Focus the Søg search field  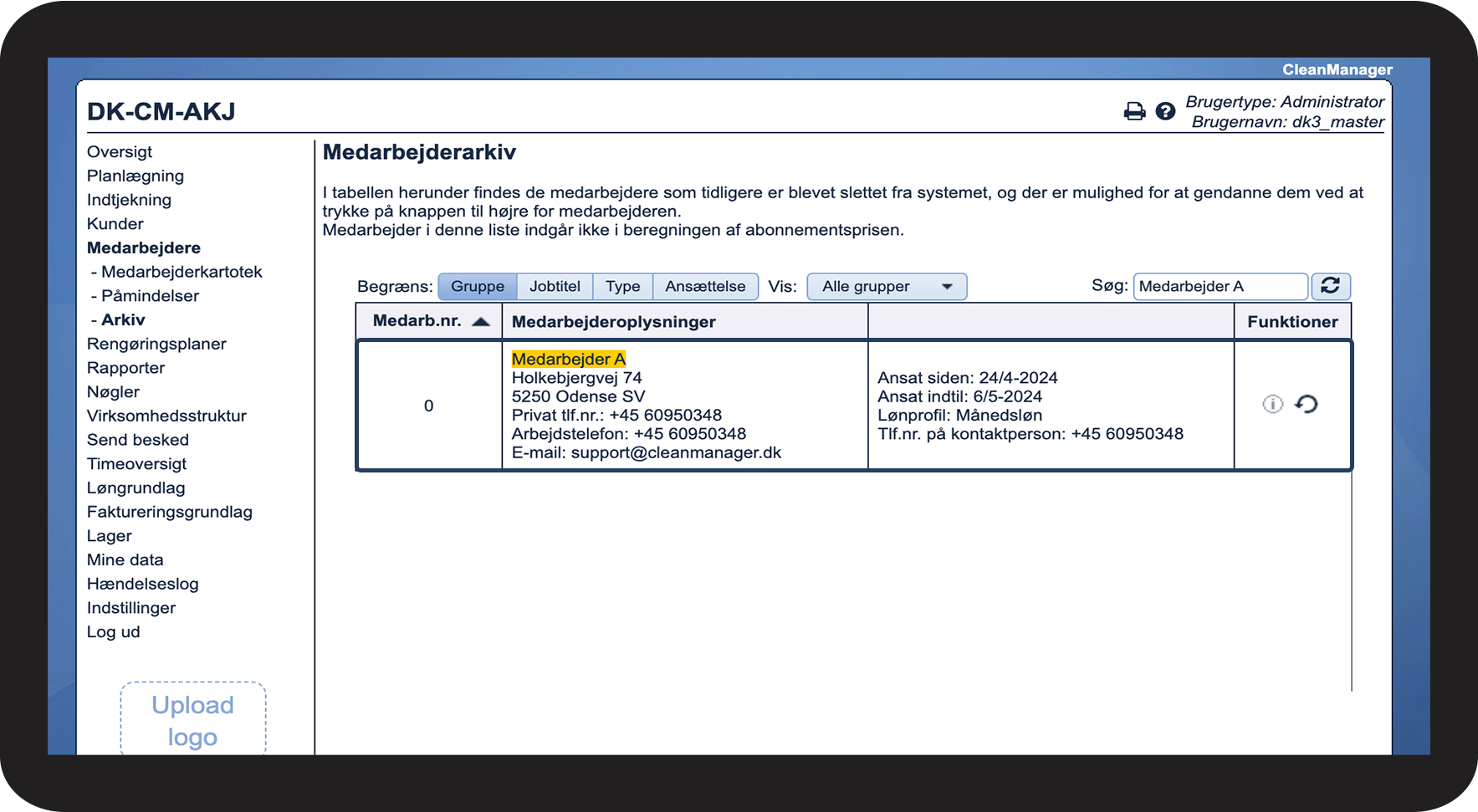[1220, 286]
